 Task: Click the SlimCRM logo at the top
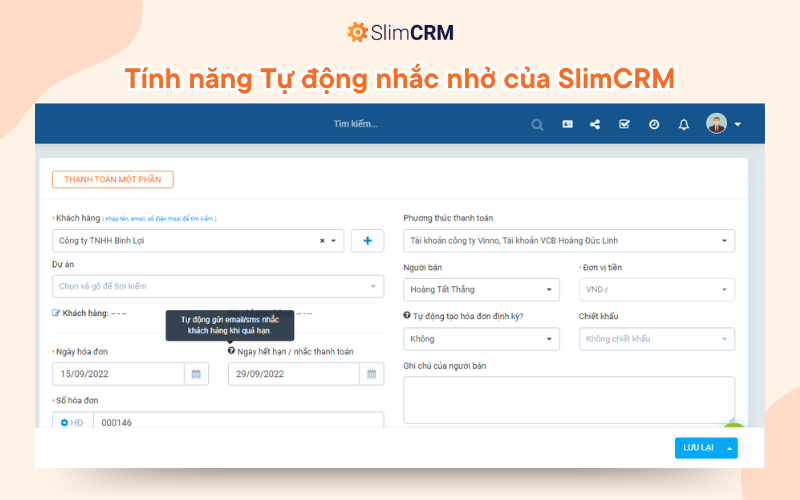(401, 32)
